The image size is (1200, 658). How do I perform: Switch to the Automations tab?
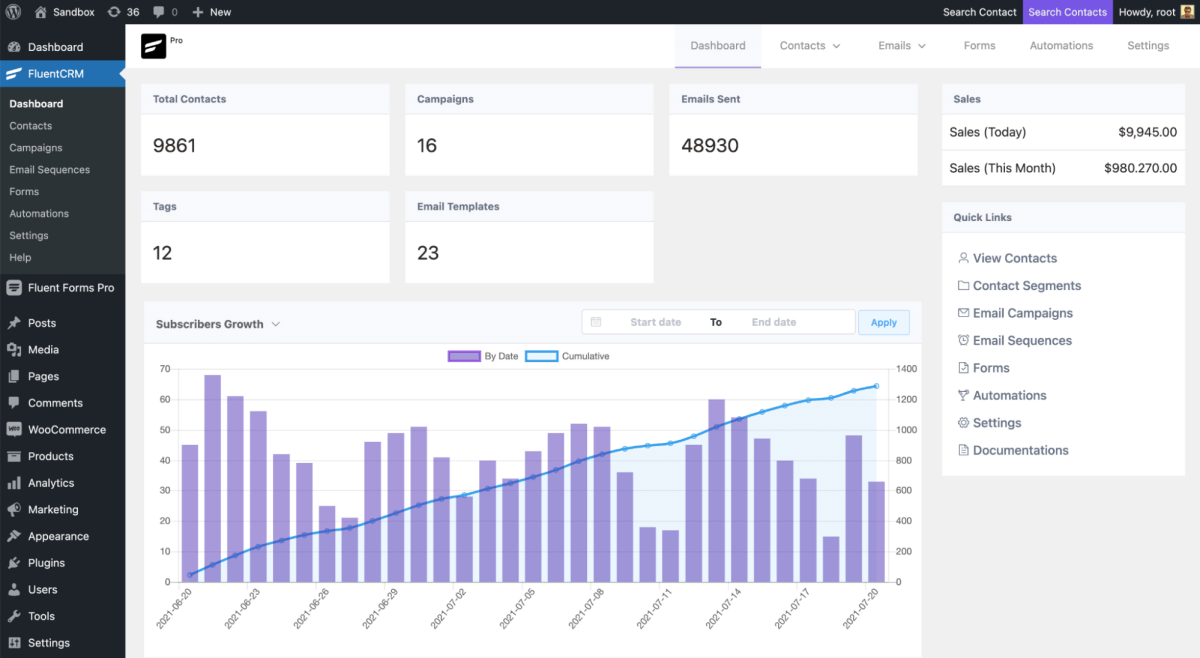coord(1061,45)
